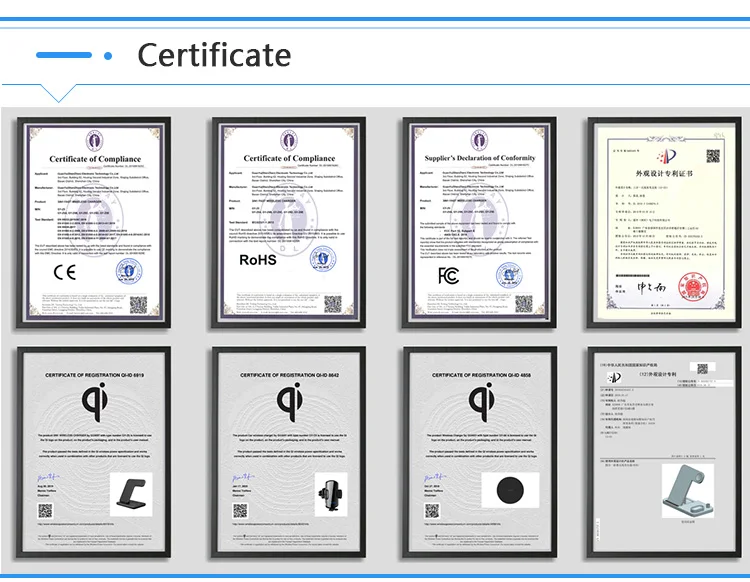The width and height of the screenshot is (750, 582).
Task: Click the red national emblem stamp
Action: coord(693,287)
